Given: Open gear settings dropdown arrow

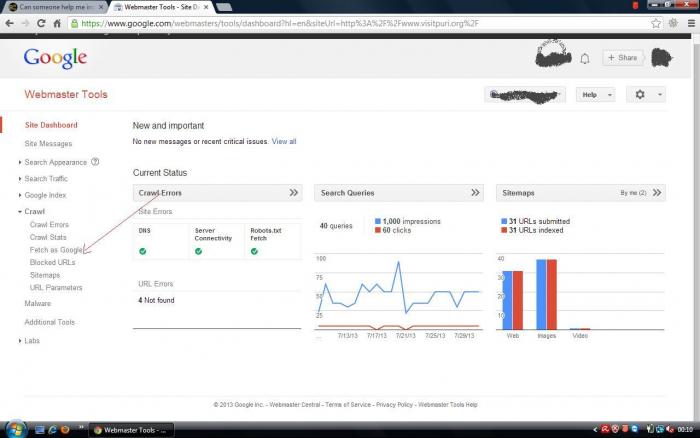Looking at the screenshot, I should 660,95.
